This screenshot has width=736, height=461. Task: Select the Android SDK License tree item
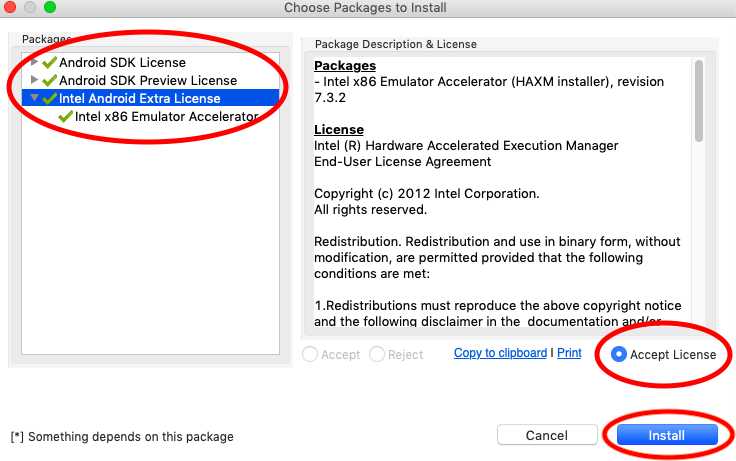click(x=122, y=63)
